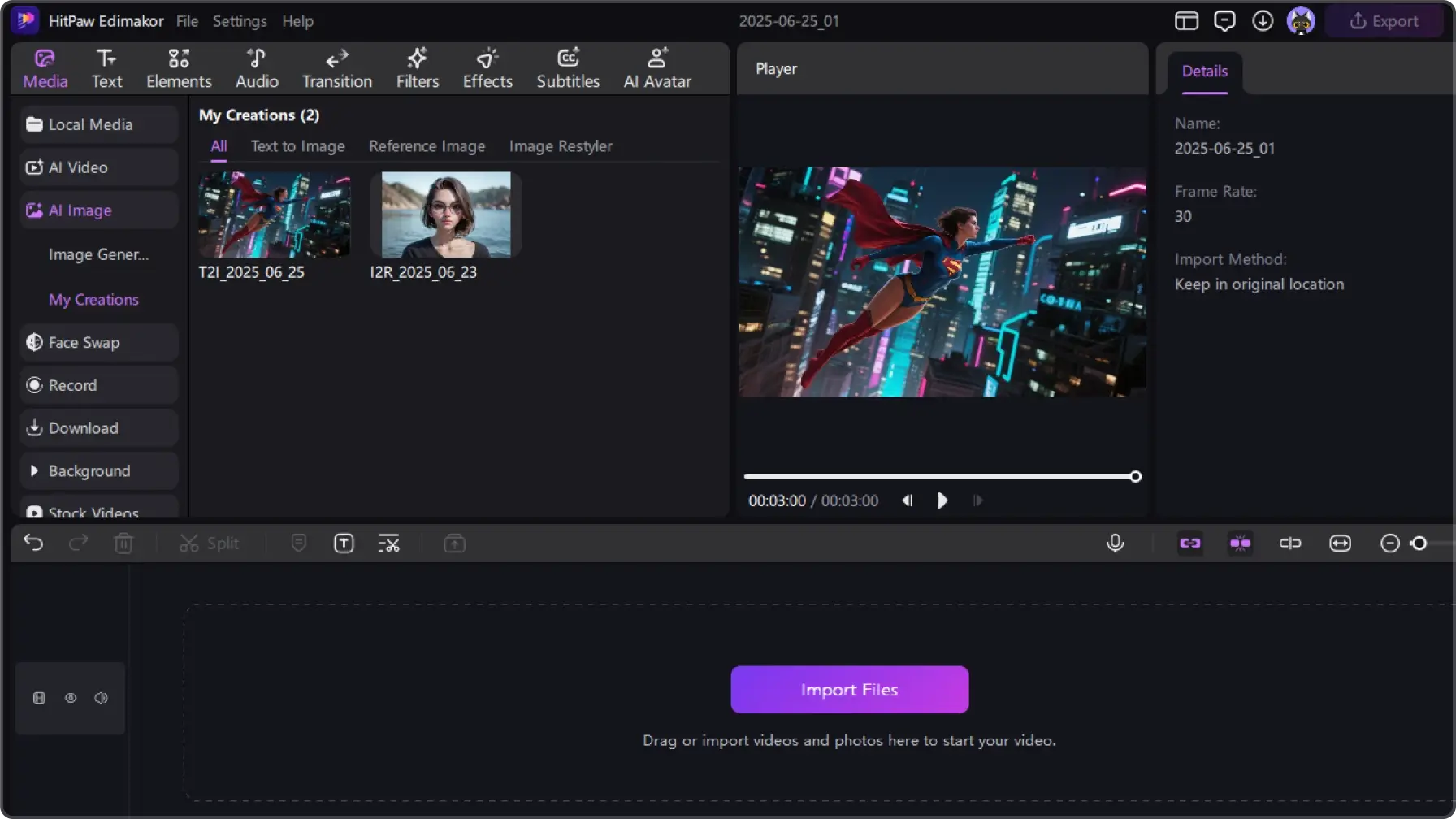Switch to the Text to Image tab
Screen dimensions: 1456x819
[x=297, y=146]
